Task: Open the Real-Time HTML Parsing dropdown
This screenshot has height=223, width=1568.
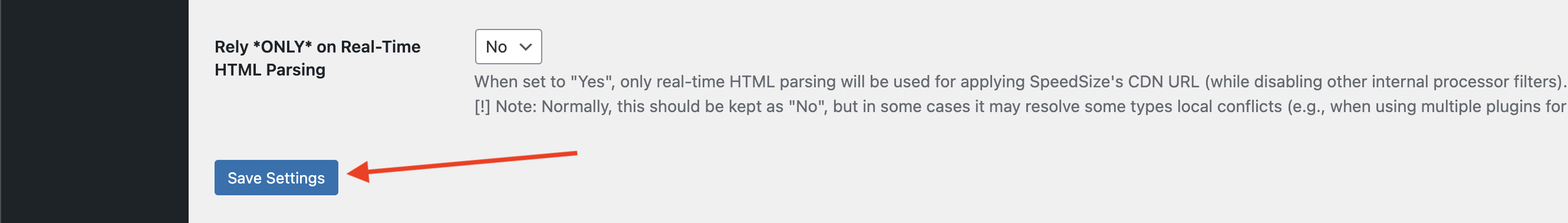Action: (508, 46)
